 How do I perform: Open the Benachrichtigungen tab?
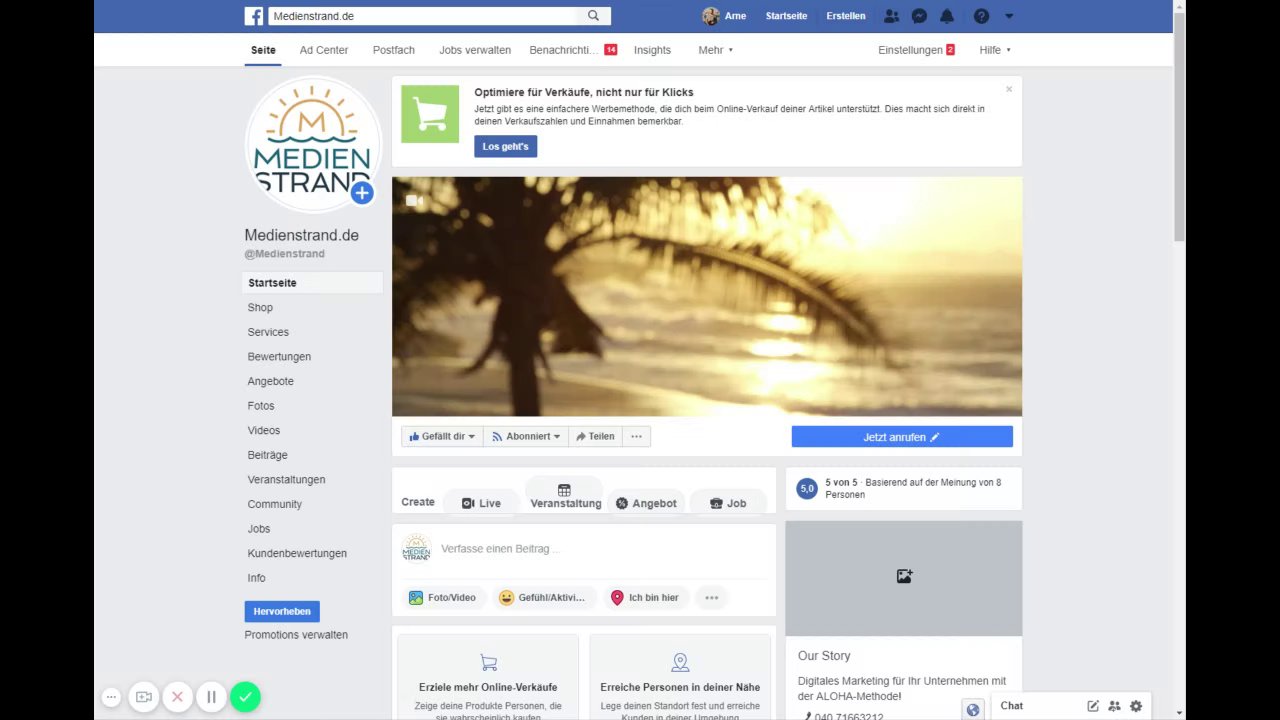click(x=573, y=50)
